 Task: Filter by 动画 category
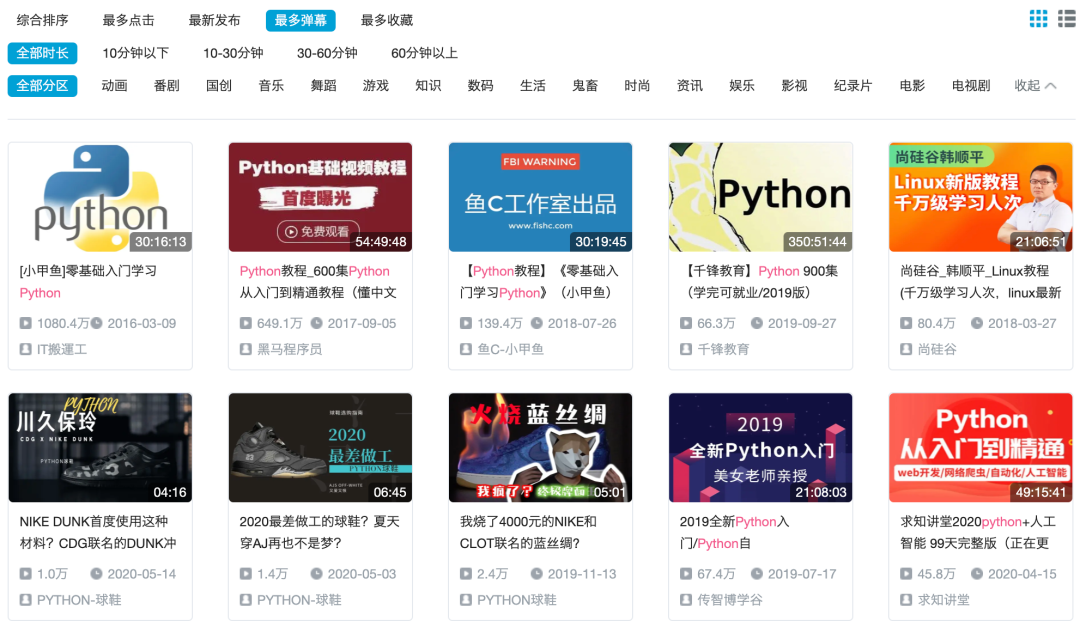(x=114, y=85)
